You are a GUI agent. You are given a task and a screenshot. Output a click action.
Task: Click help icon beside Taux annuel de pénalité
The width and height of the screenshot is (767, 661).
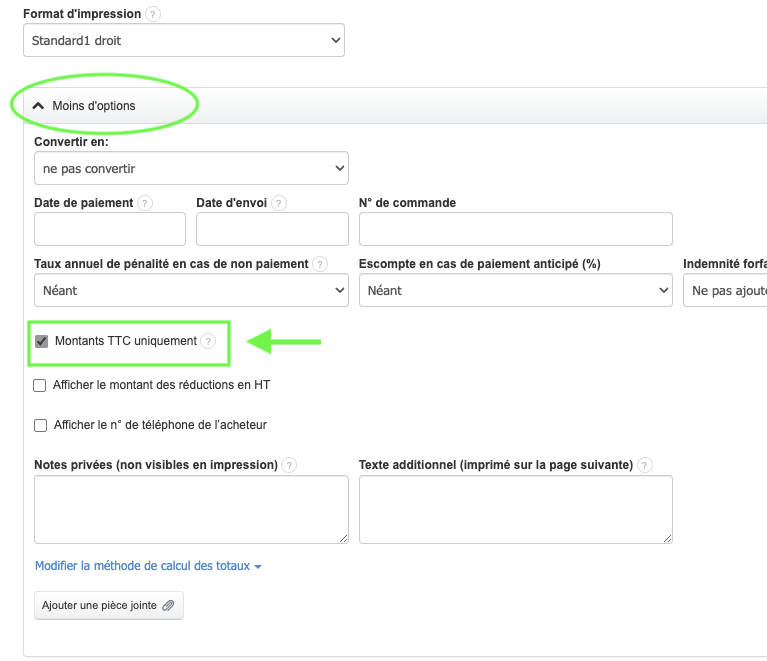[320, 264]
